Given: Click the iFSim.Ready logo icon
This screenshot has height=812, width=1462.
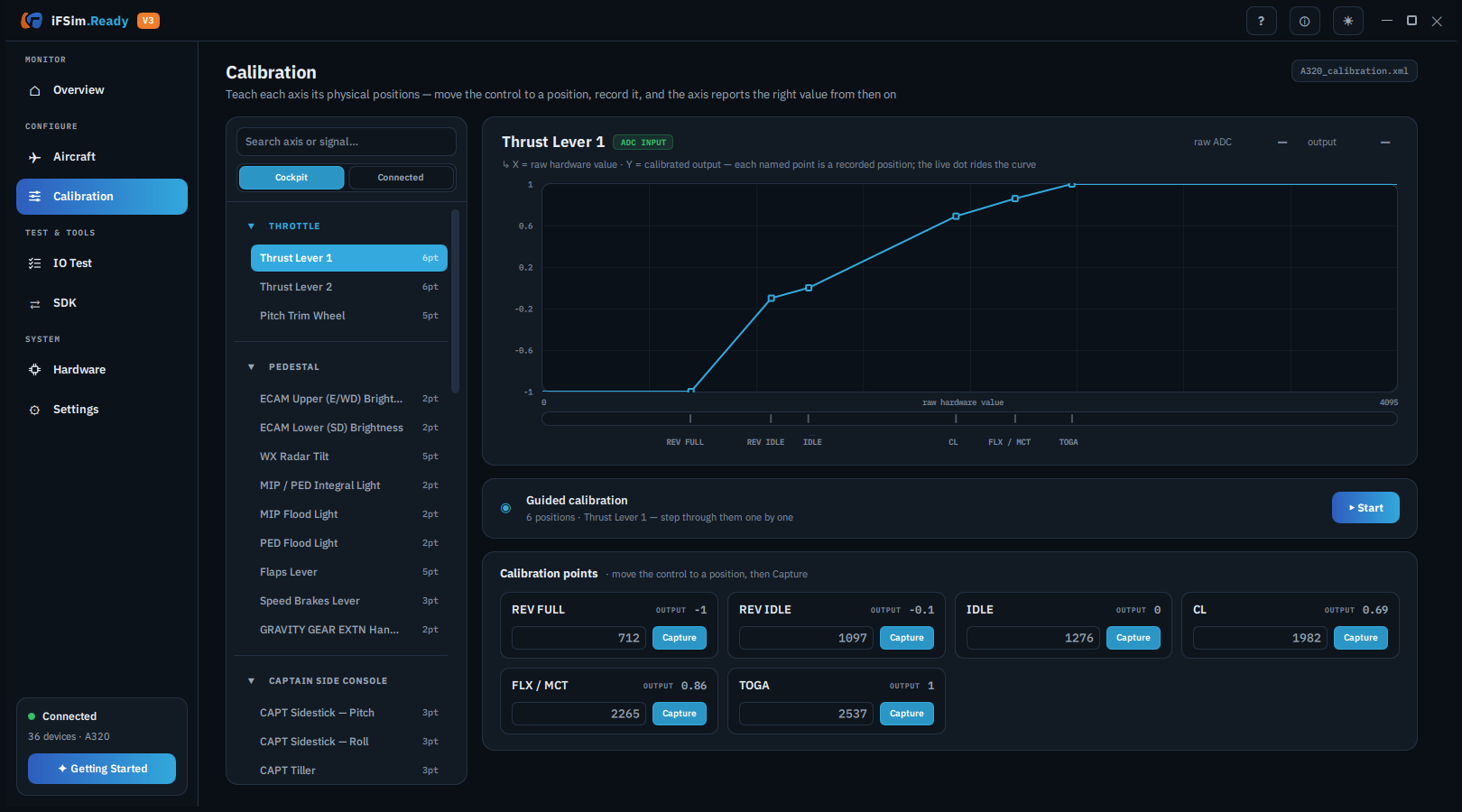Looking at the screenshot, I should point(32,21).
